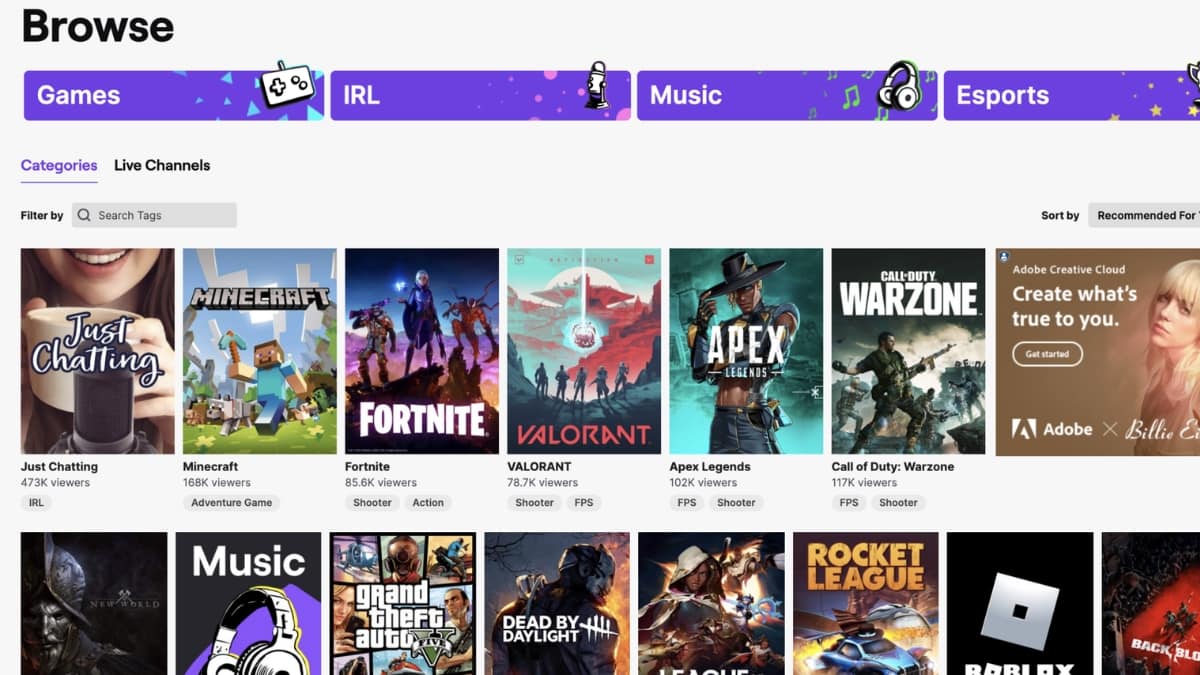Open the Rocket League cover
Screen dimensions: 1200x675
(x=866, y=603)
